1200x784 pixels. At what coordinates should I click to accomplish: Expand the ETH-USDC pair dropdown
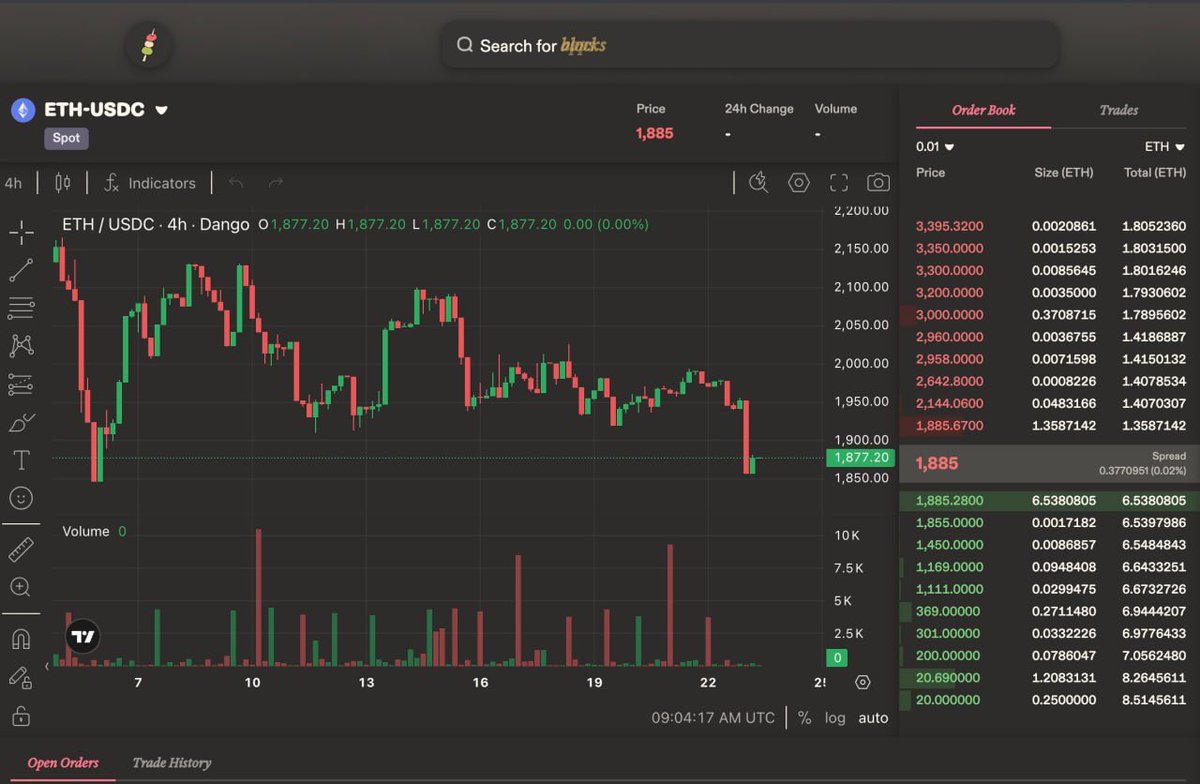tap(161, 110)
